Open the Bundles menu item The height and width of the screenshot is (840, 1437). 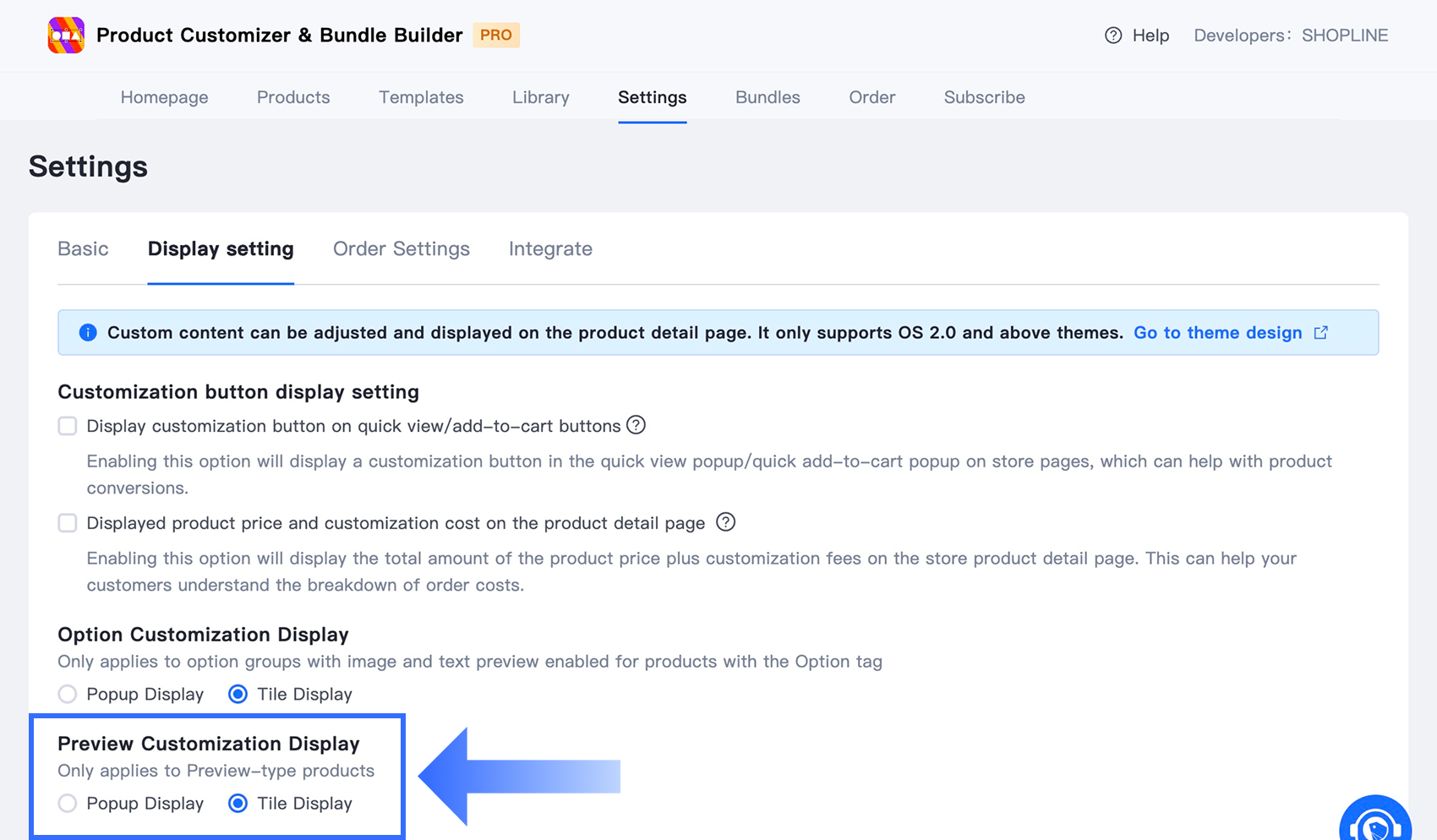pos(768,97)
